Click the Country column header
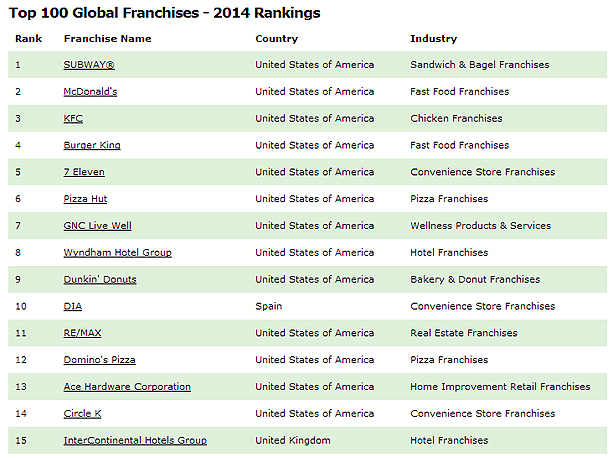The width and height of the screenshot is (616, 458). tap(276, 39)
